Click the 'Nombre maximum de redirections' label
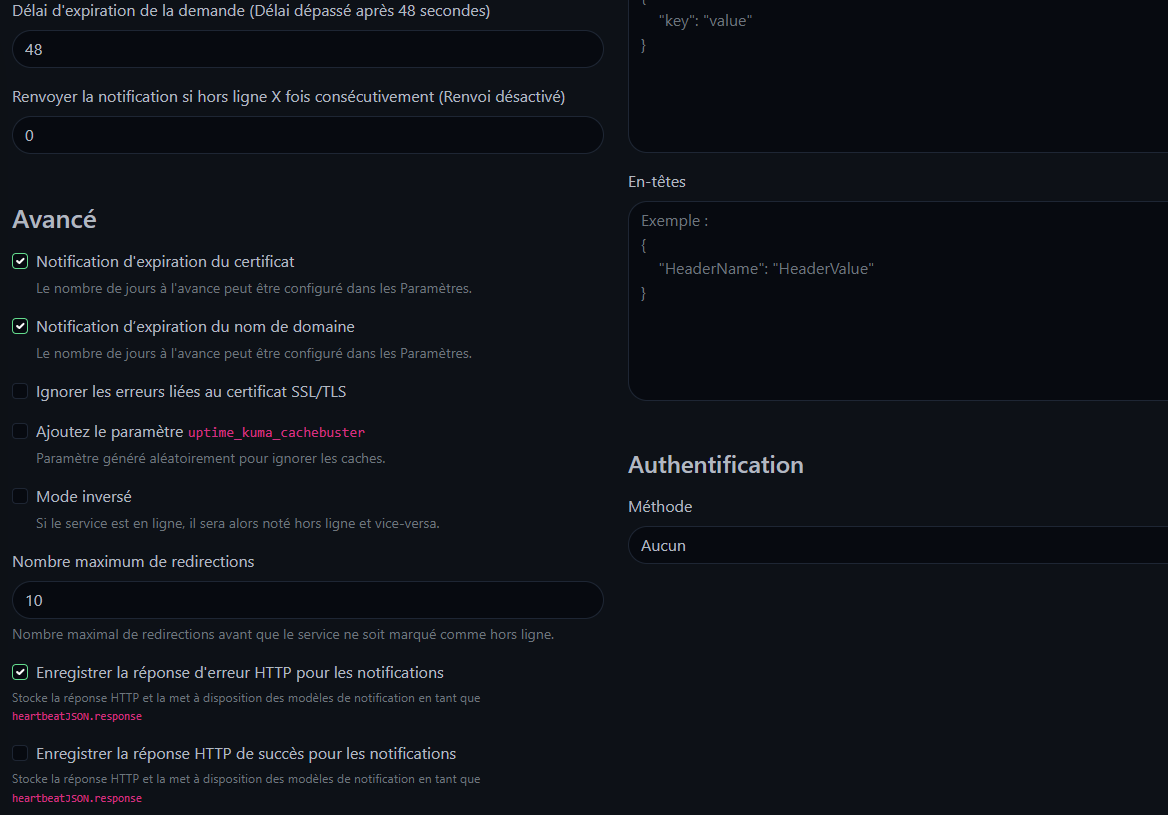Screen dimensions: 1168x815 click(x=133, y=562)
